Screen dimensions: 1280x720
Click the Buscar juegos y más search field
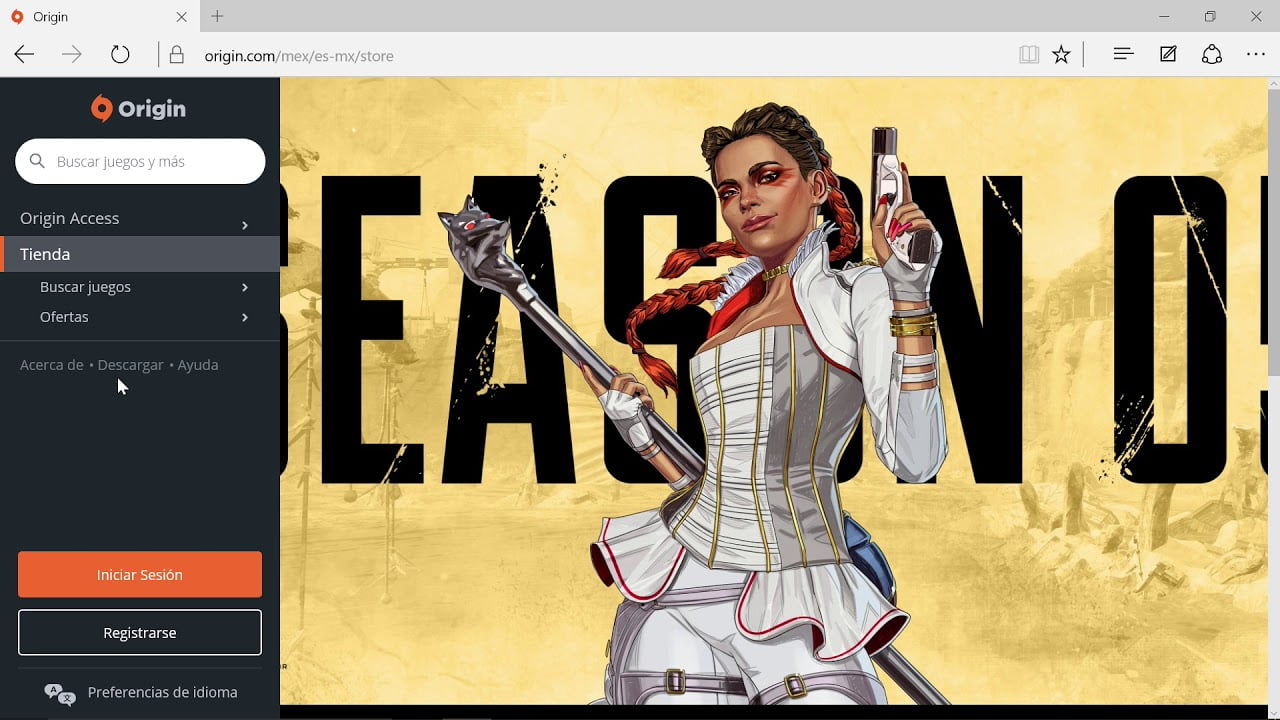coord(140,161)
